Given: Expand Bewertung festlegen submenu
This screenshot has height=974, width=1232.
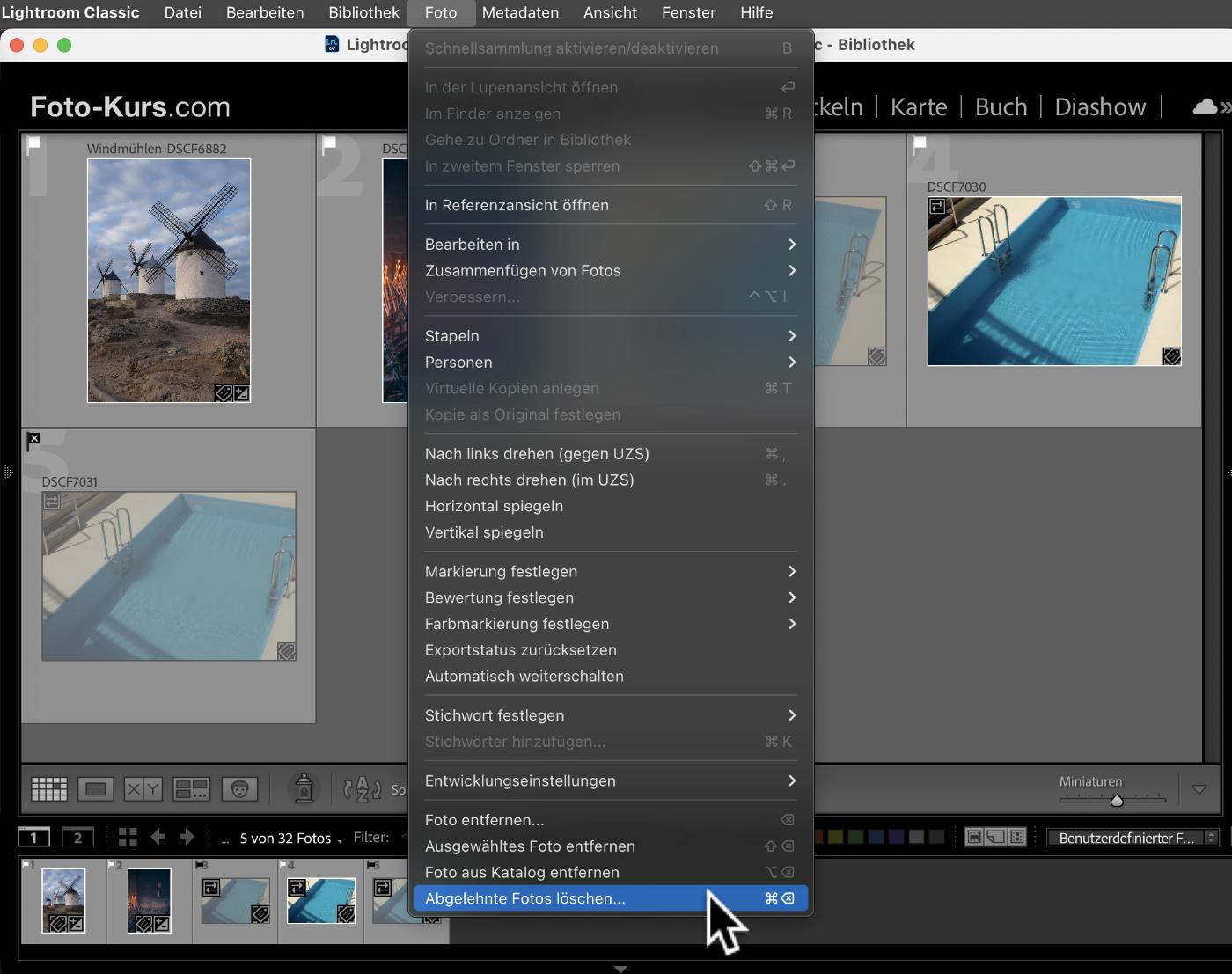Looking at the screenshot, I should point(611,598).
